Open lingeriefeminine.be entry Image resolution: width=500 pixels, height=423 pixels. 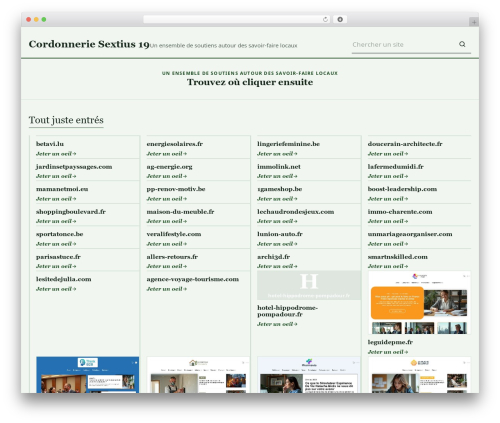click(x=288, y=144)
